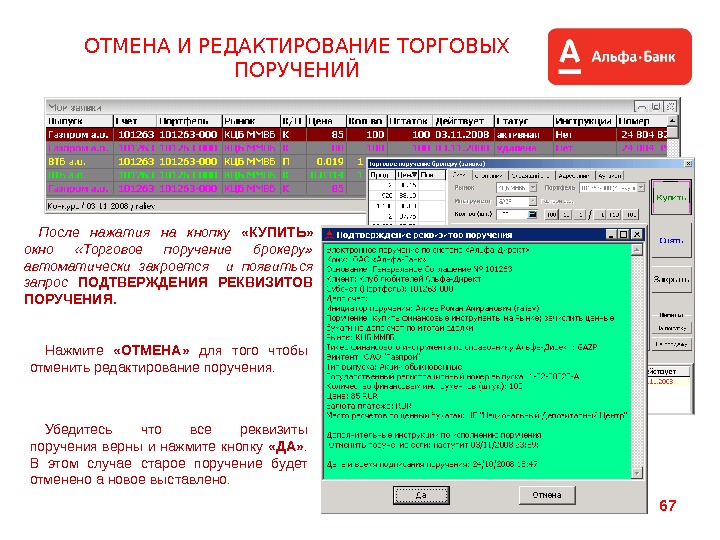Click the calculator icon in the Кол-во field
The width and height of the screenshot is (720, 540).
click(532, 214)
